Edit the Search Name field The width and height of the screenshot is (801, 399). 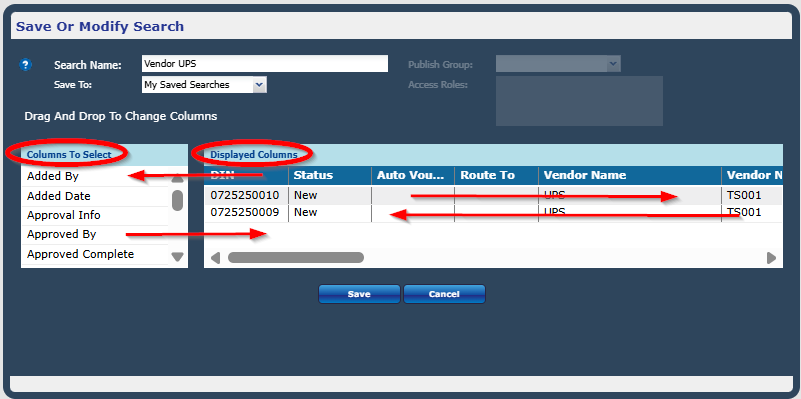pyautogui.click(x=265, y=64)
